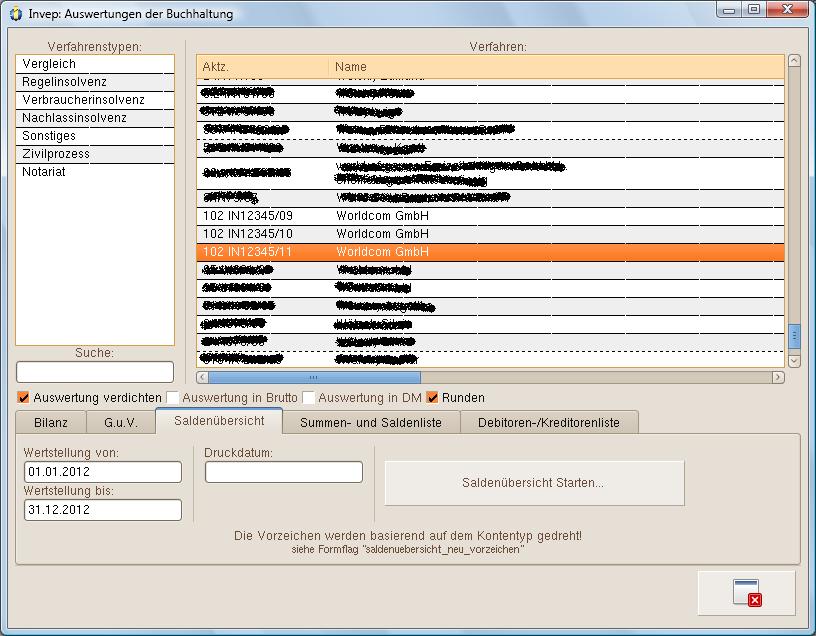Click the Name column header
816x636 pixels.
point(556,67)
